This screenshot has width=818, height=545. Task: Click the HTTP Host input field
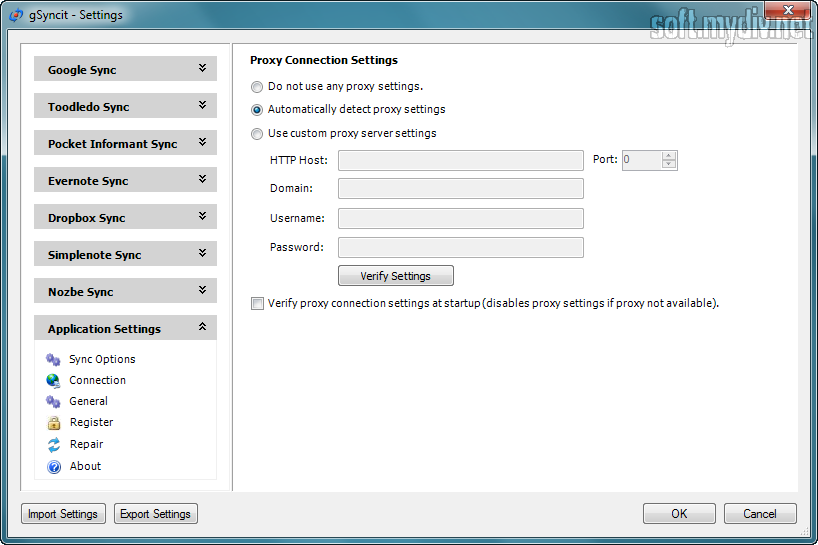pyautogui.click(x=460, y=160)
